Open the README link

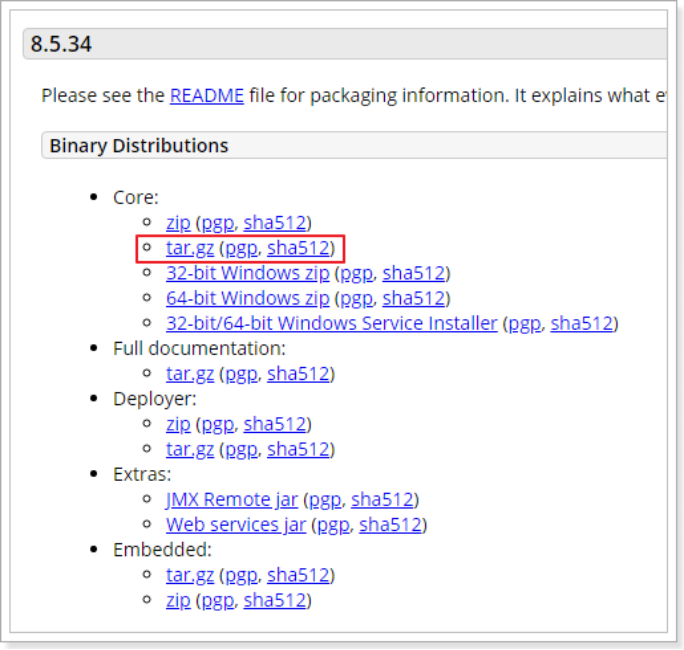point(207,96)
